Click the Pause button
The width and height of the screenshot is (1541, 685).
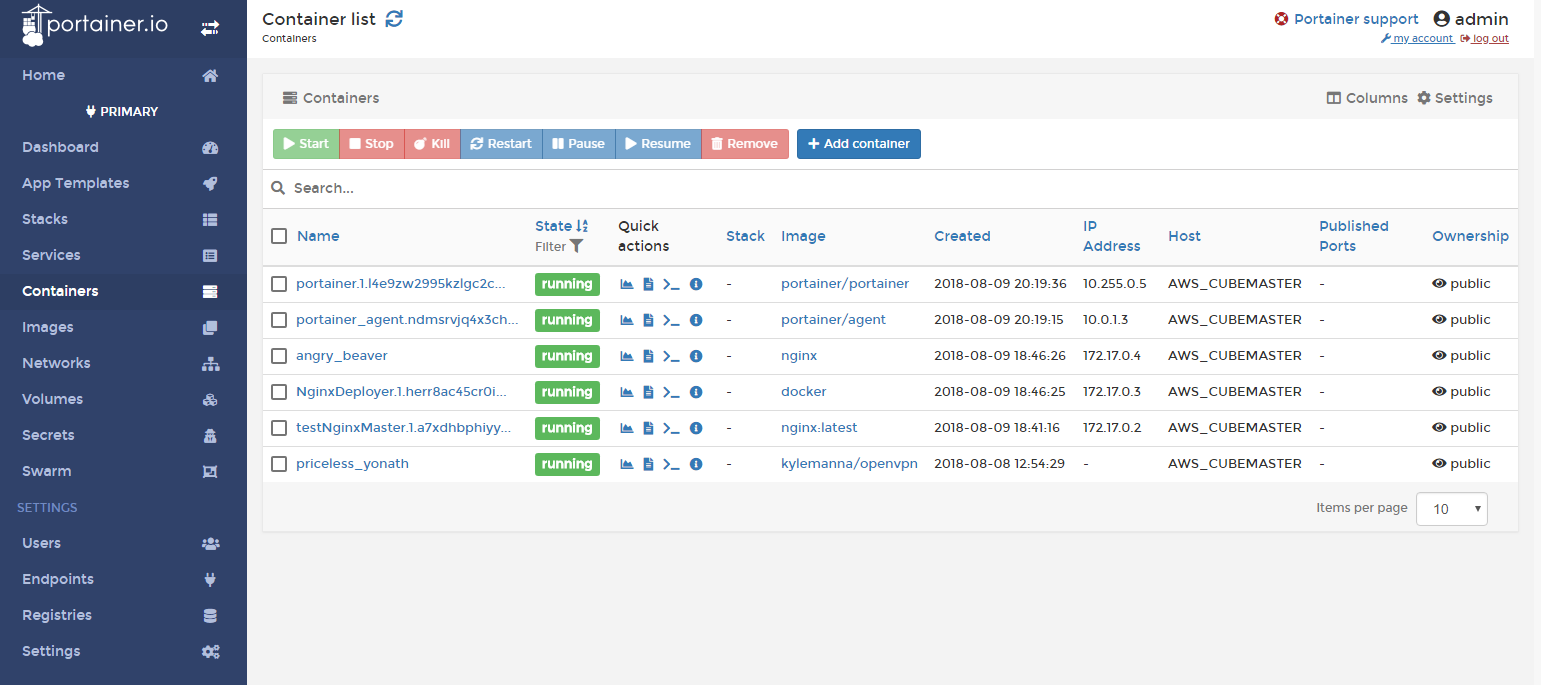(x=578, y=144)
